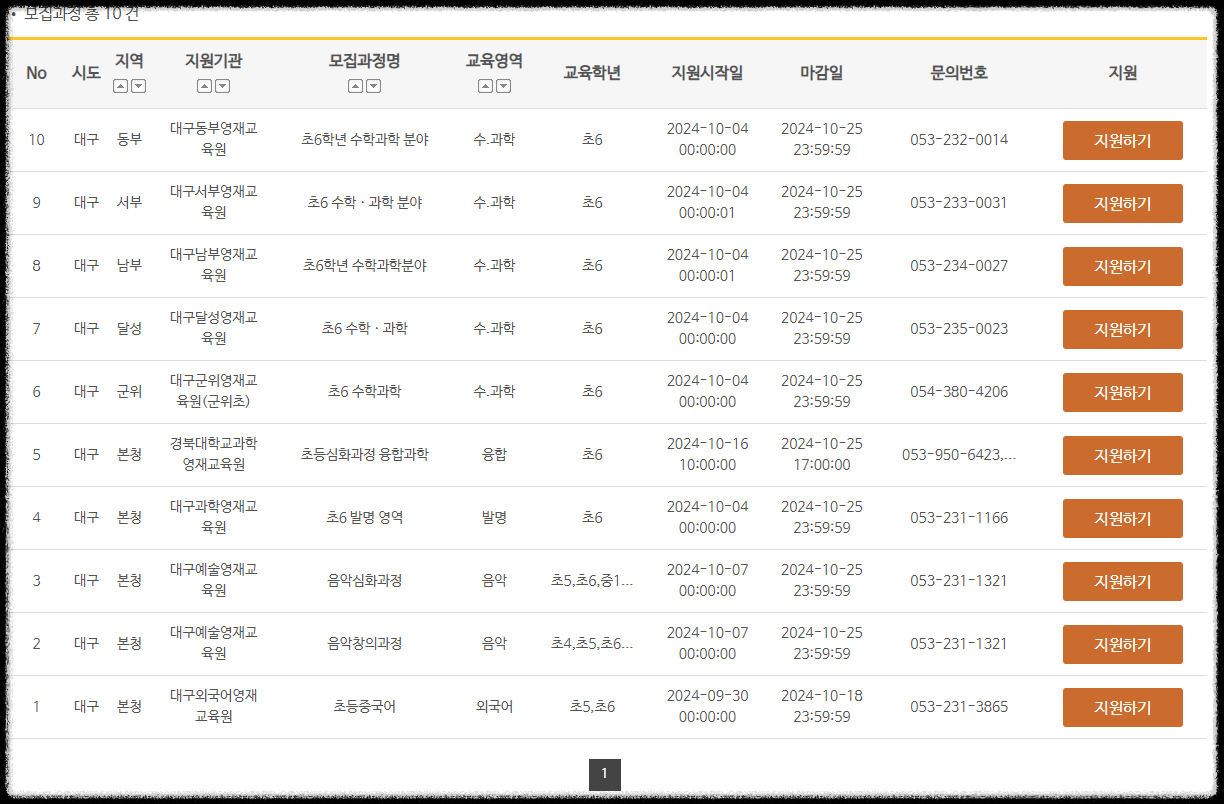
Task: Sort 지역 column in ascending order
Action: coord(121,87)
